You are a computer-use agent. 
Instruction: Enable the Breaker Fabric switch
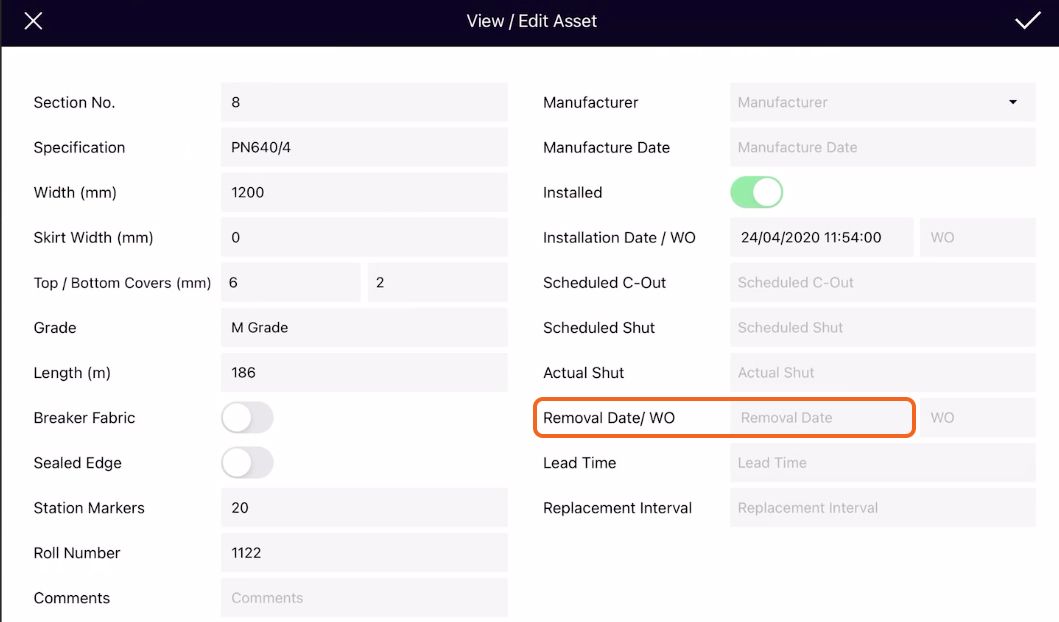[x=247, y=417]
